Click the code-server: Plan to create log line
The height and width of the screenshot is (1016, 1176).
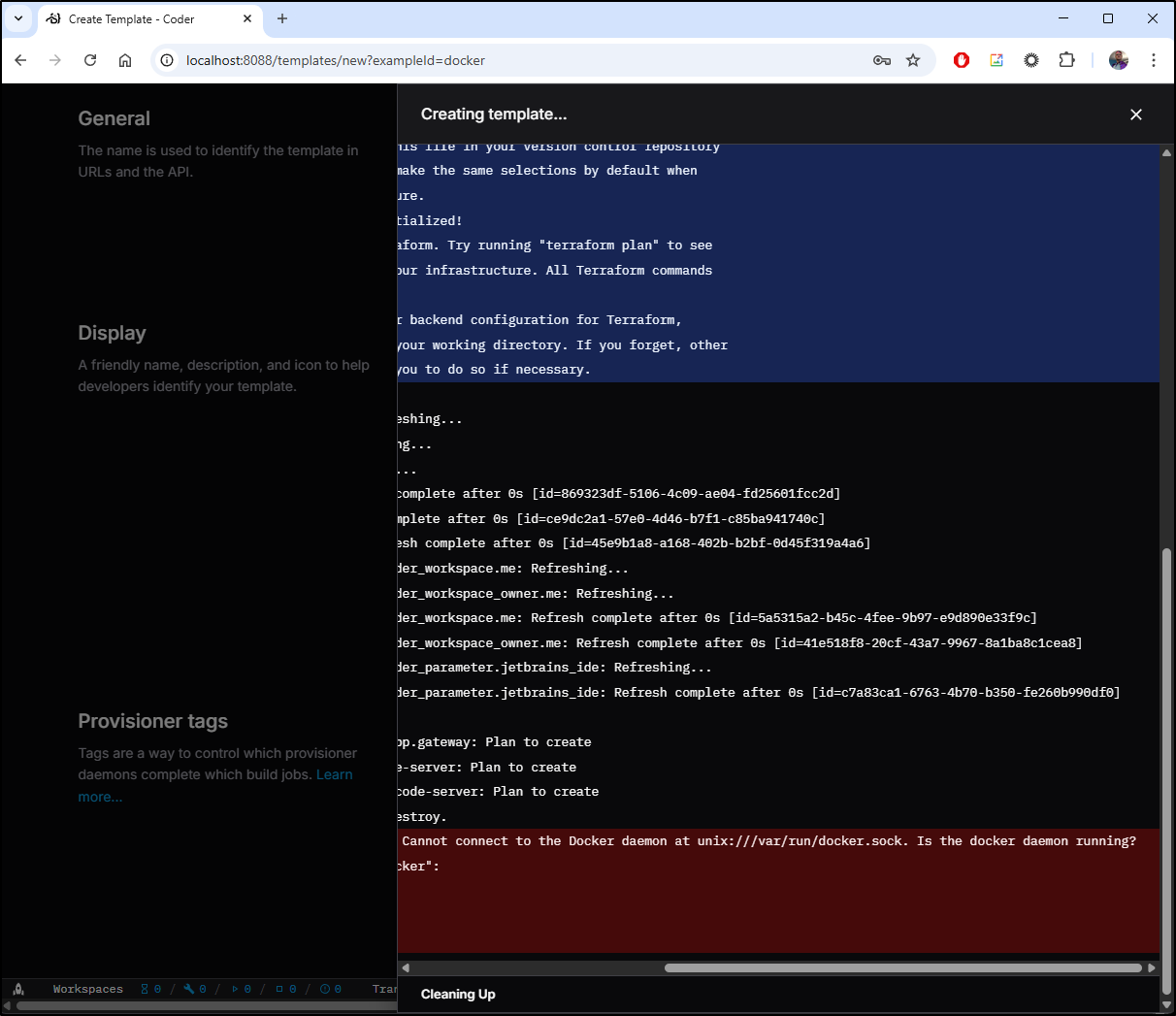click(498, 792)
